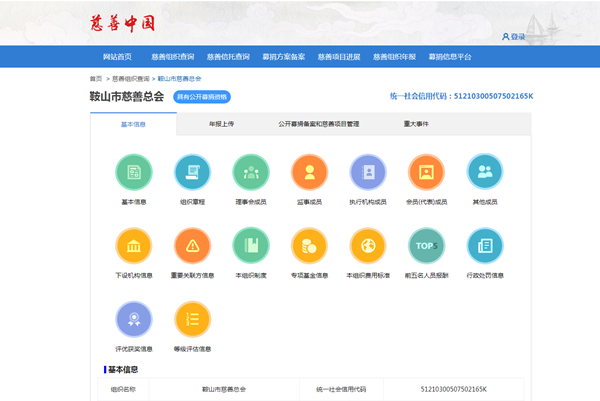This screenshot has height=401, width=600.
Task: Click the 组织名称 table cell
Action: (123, 390)
